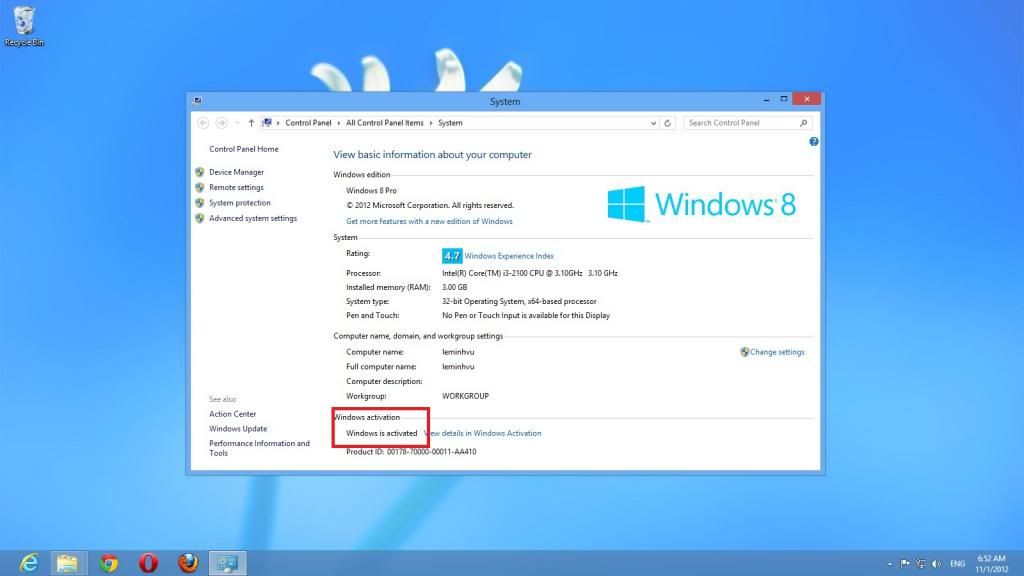Viewport: 1024px width, 576px height.
Task: Open Action Center under See also
Action: [x=232, y=414]
